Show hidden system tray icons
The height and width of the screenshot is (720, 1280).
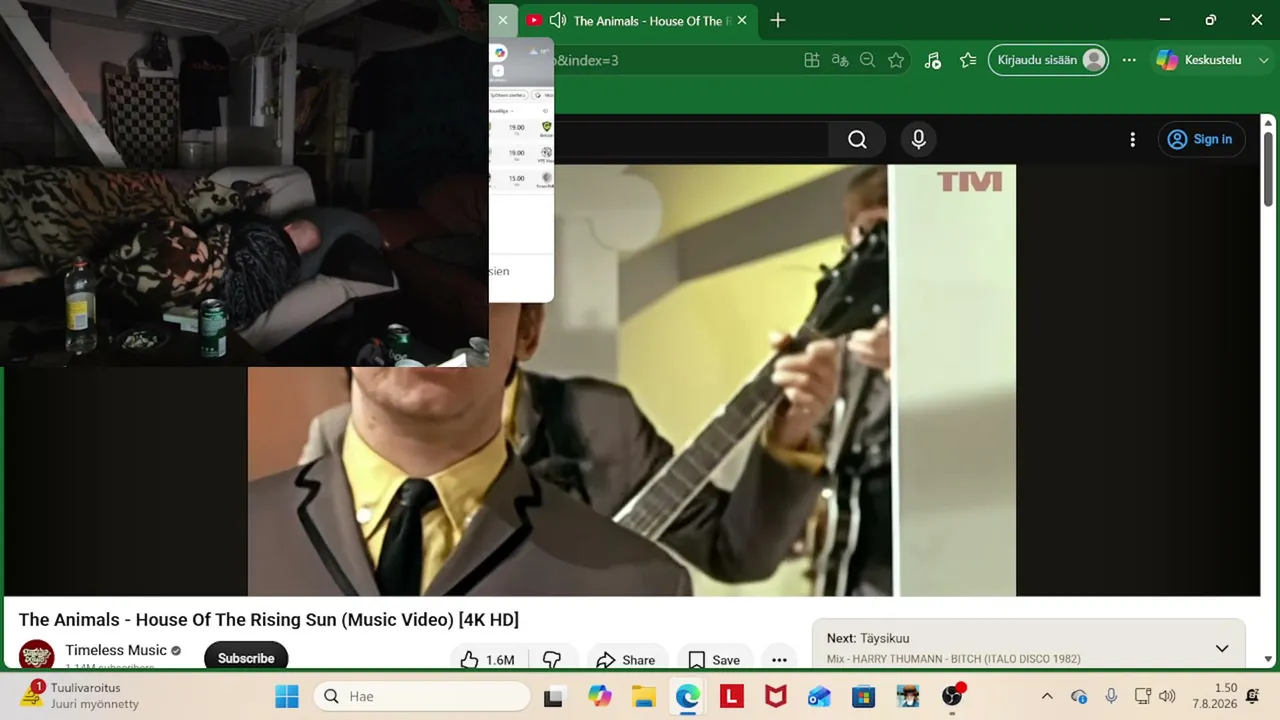click(x=1047, y=696)
